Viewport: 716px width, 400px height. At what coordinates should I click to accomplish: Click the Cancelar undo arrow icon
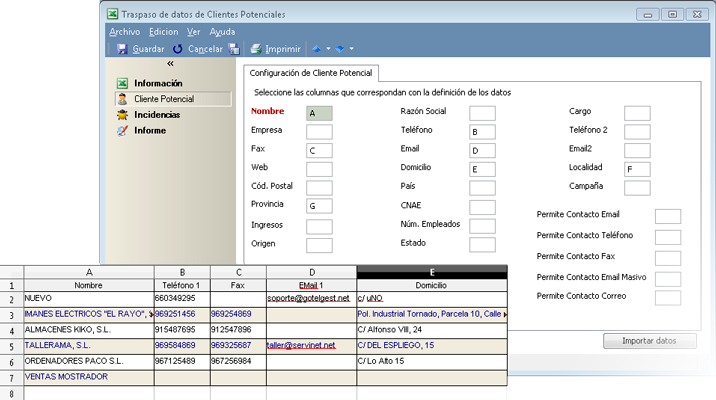pos(178,49)
